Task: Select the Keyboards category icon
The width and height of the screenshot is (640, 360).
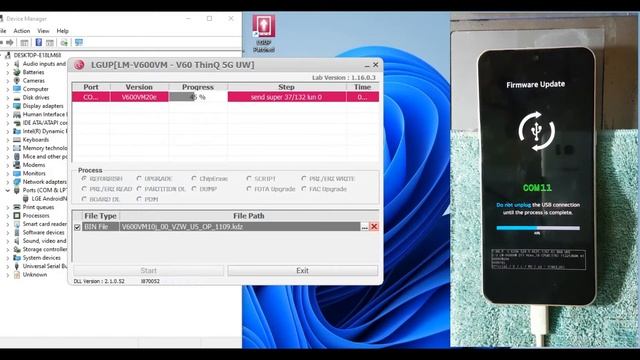Action: tap(17, 140)
